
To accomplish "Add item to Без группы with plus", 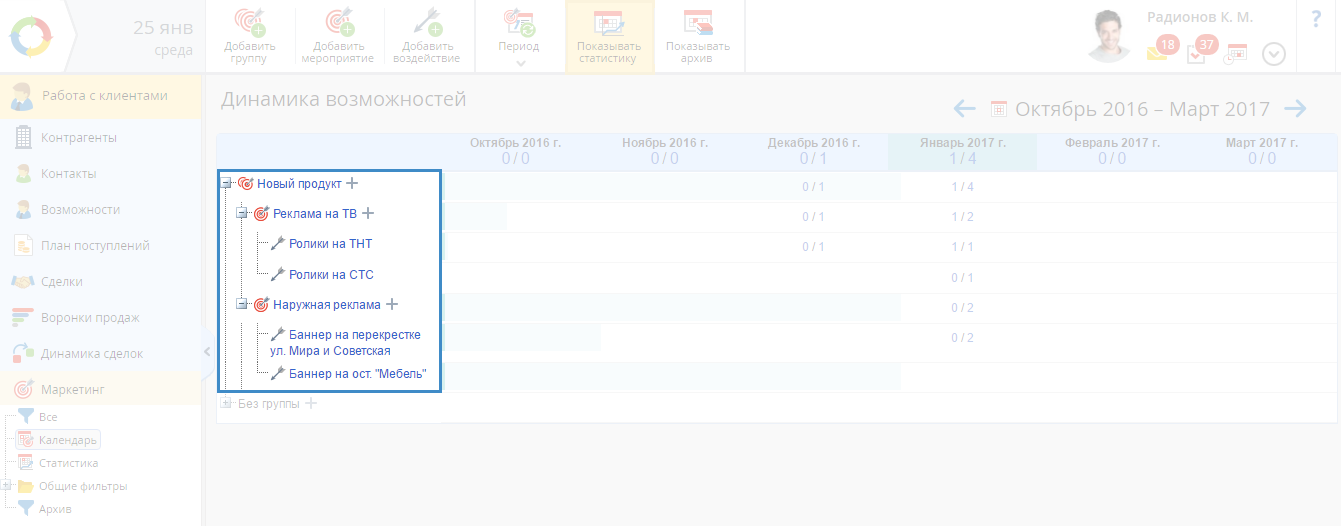I will 310,403.
